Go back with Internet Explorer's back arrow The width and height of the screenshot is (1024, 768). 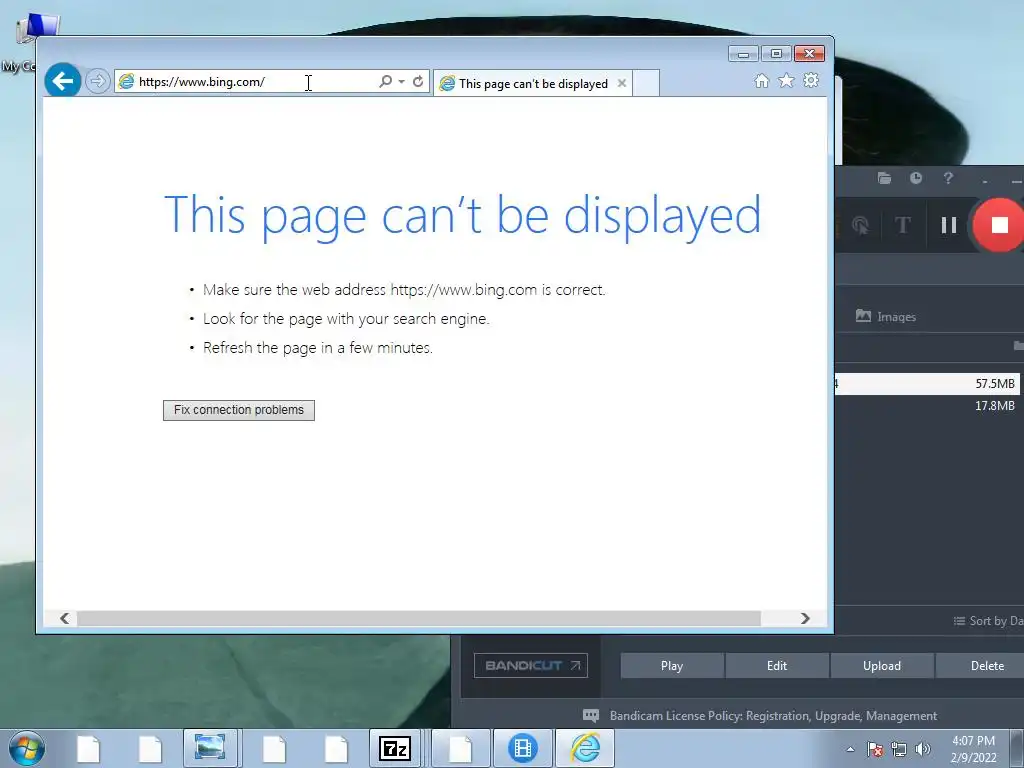pyautogui.click(x=63, y=81)
